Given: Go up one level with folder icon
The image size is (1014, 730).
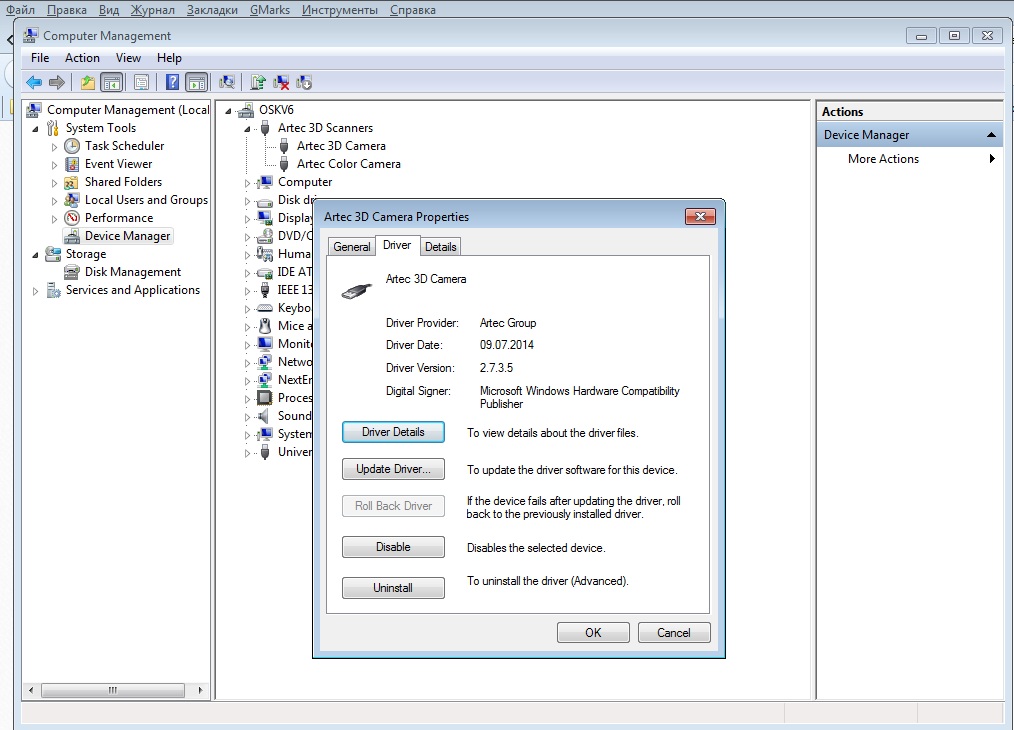Looking at the screenshot, I should [87, 82].
